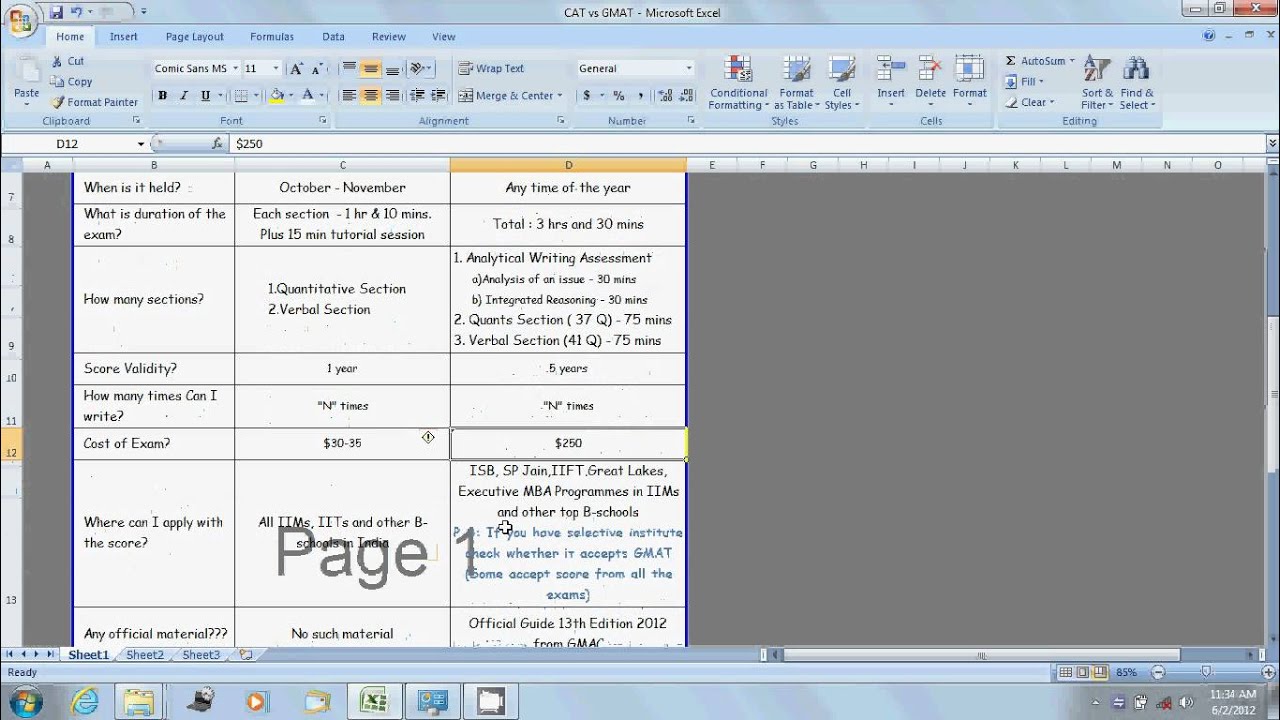Click the Excel icon on the taskbar
1280x720 pixels.
[374, 701]
